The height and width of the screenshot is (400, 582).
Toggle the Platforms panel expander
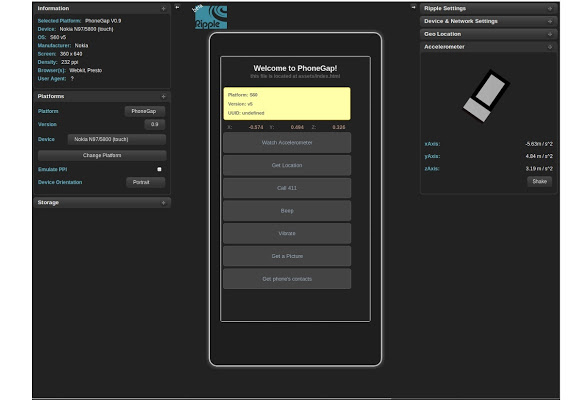coord(163,96)
